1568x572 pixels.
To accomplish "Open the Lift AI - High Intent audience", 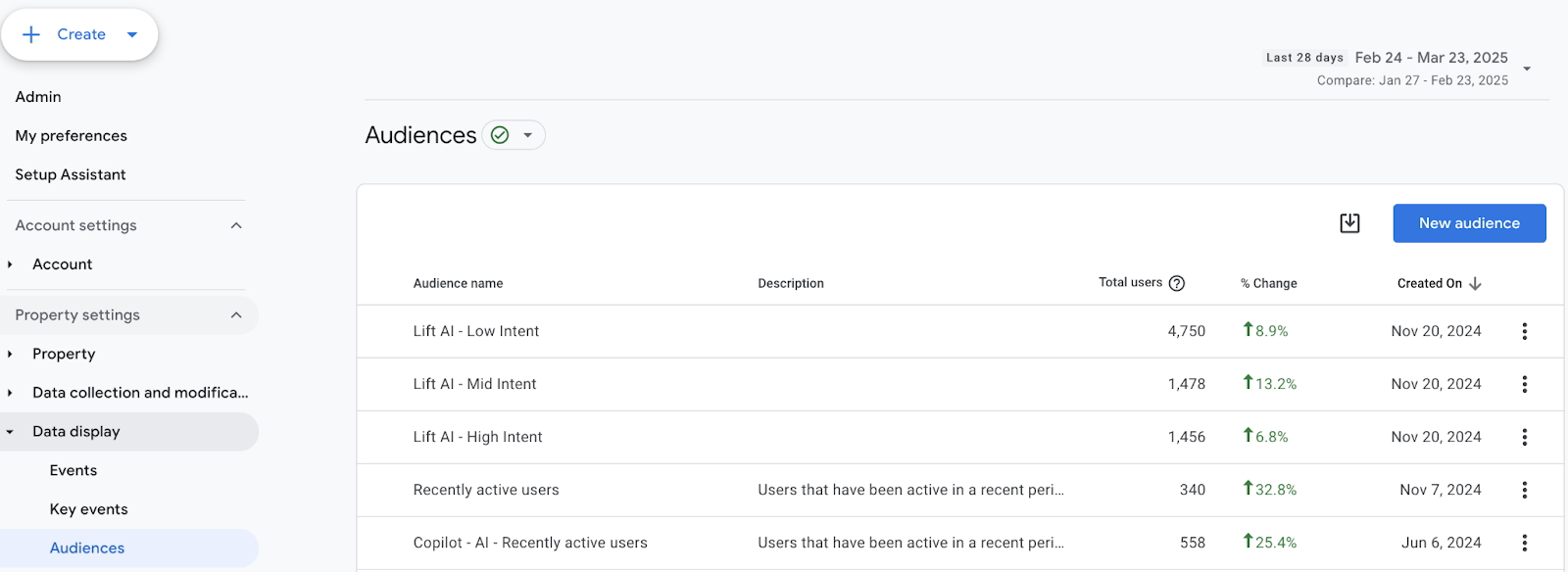I will tap(477, 437).
